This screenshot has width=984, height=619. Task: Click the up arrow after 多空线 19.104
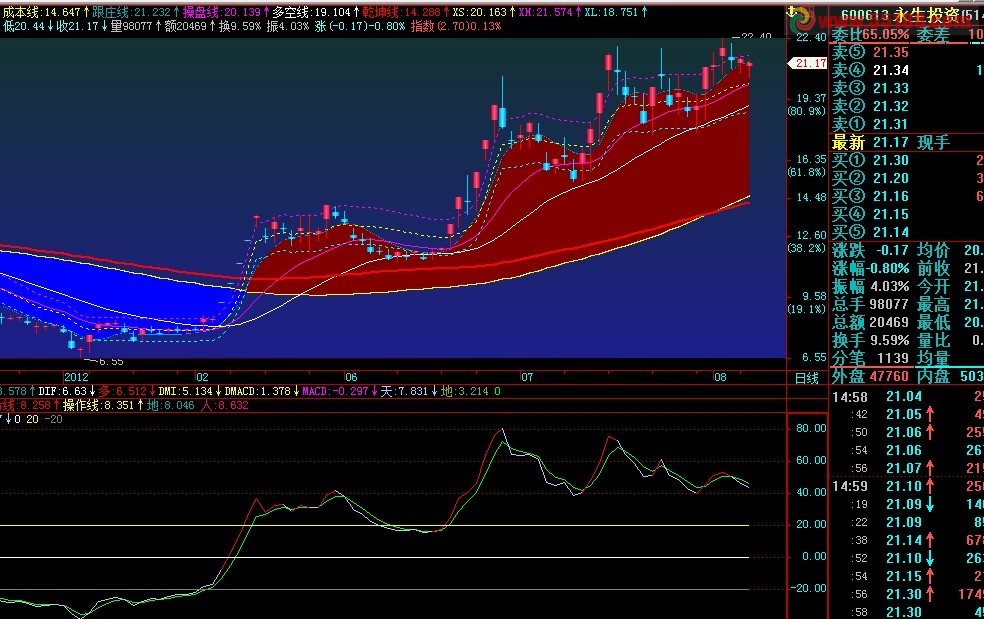[354, 13]
